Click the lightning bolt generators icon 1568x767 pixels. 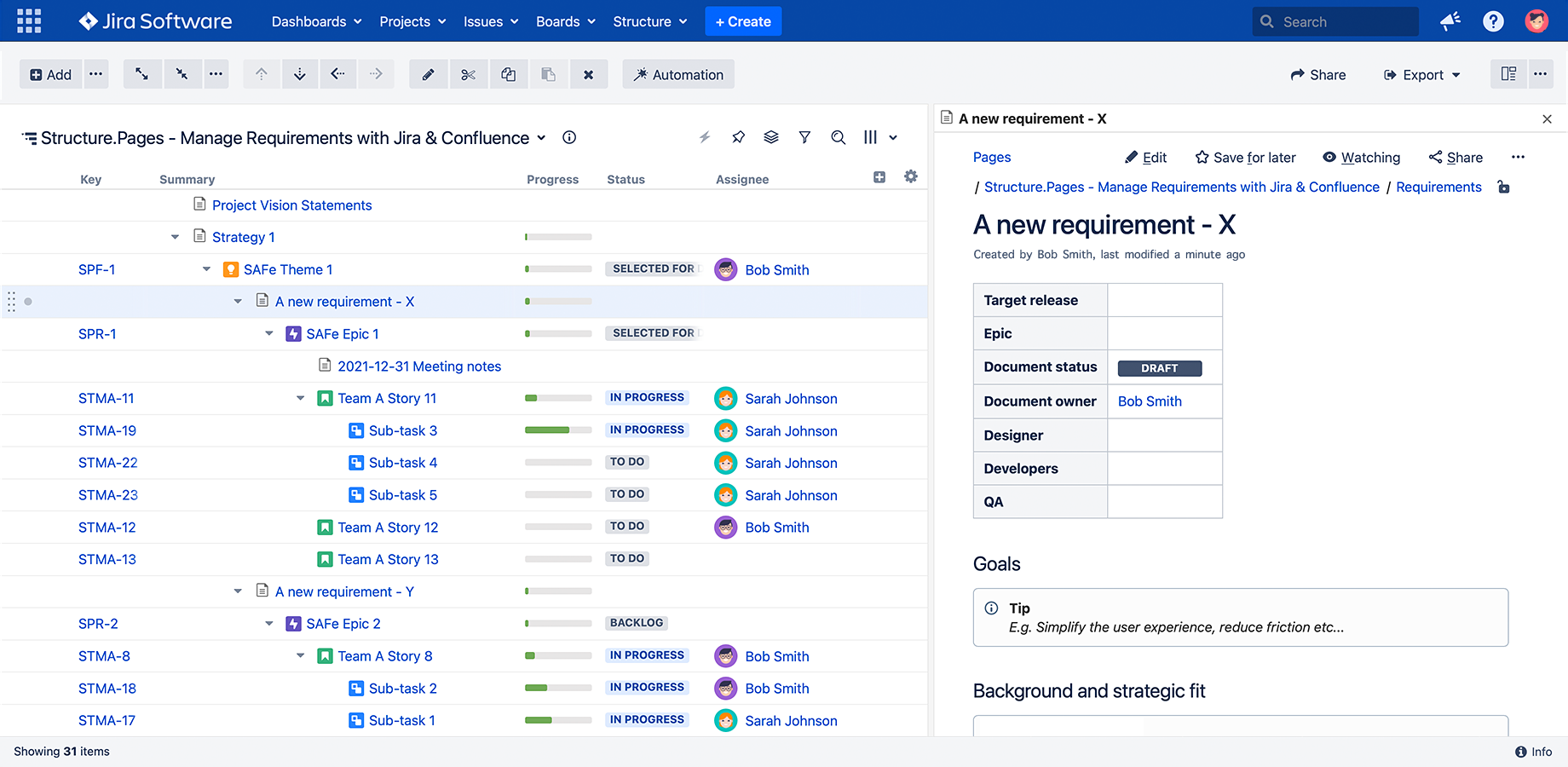tap(705, 137)
